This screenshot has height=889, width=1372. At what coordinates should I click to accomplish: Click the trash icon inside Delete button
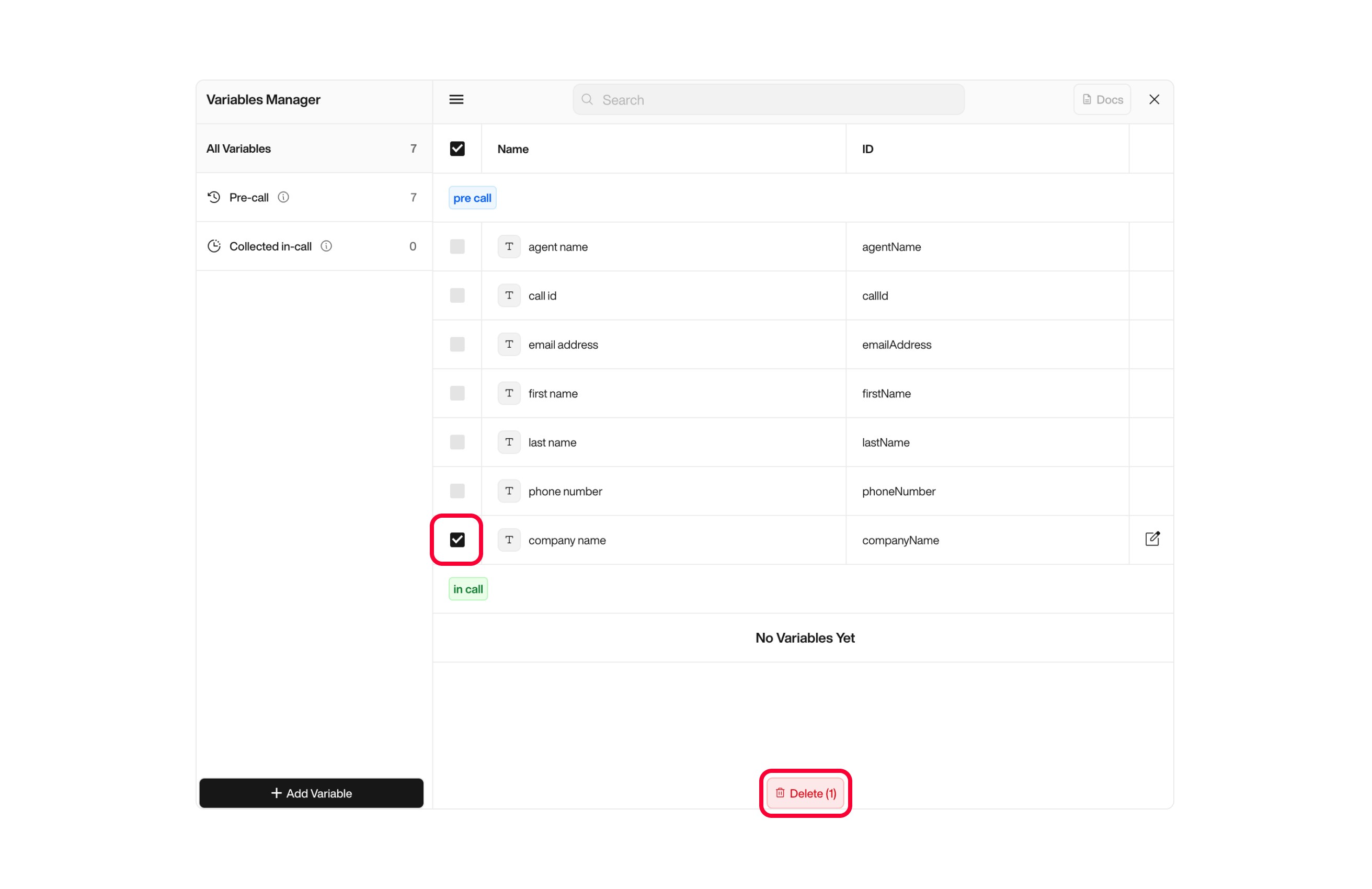[780, 793]
